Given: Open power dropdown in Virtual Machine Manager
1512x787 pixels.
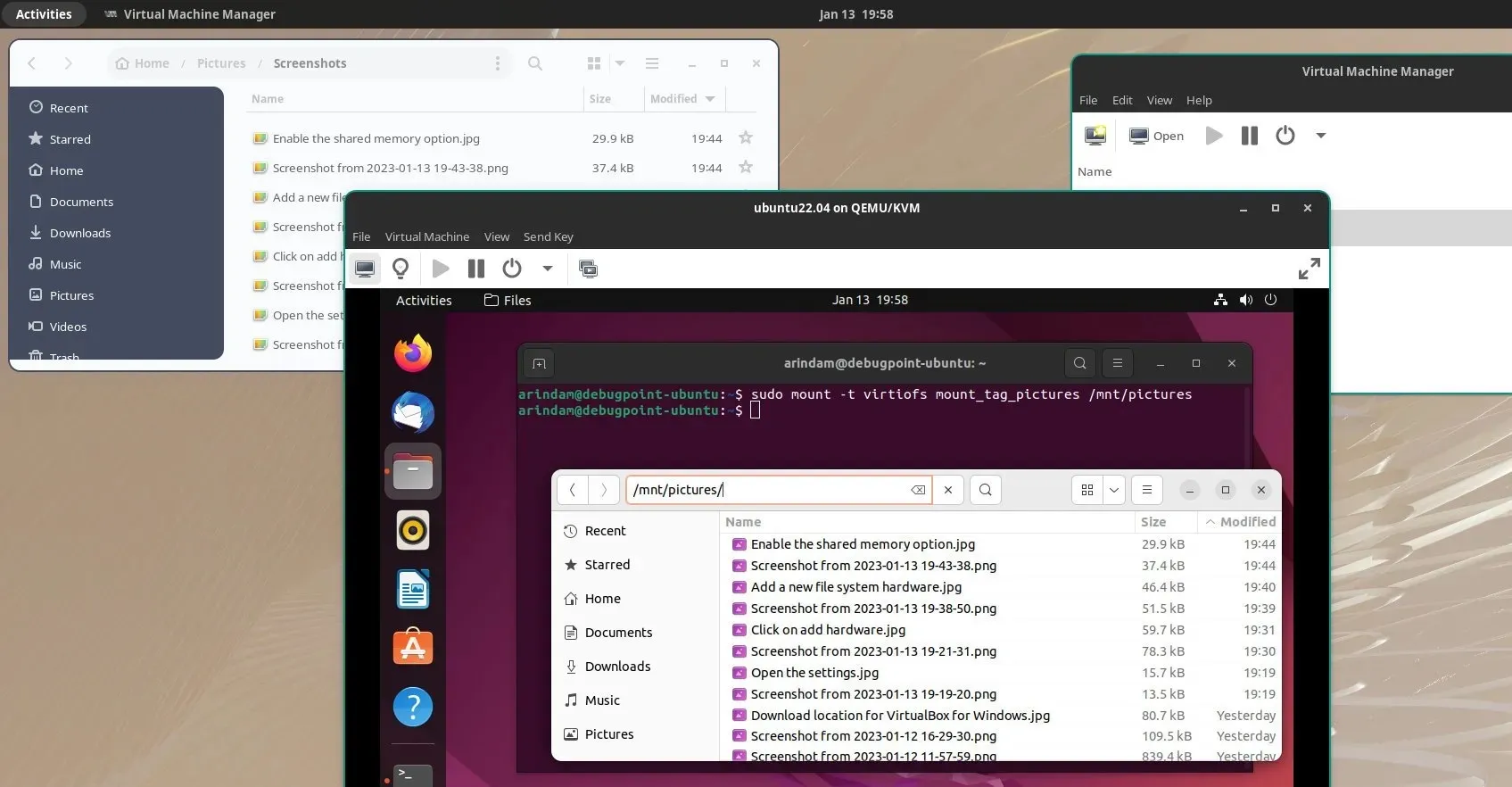Looking at the screenshot, I should [1321, 136].
